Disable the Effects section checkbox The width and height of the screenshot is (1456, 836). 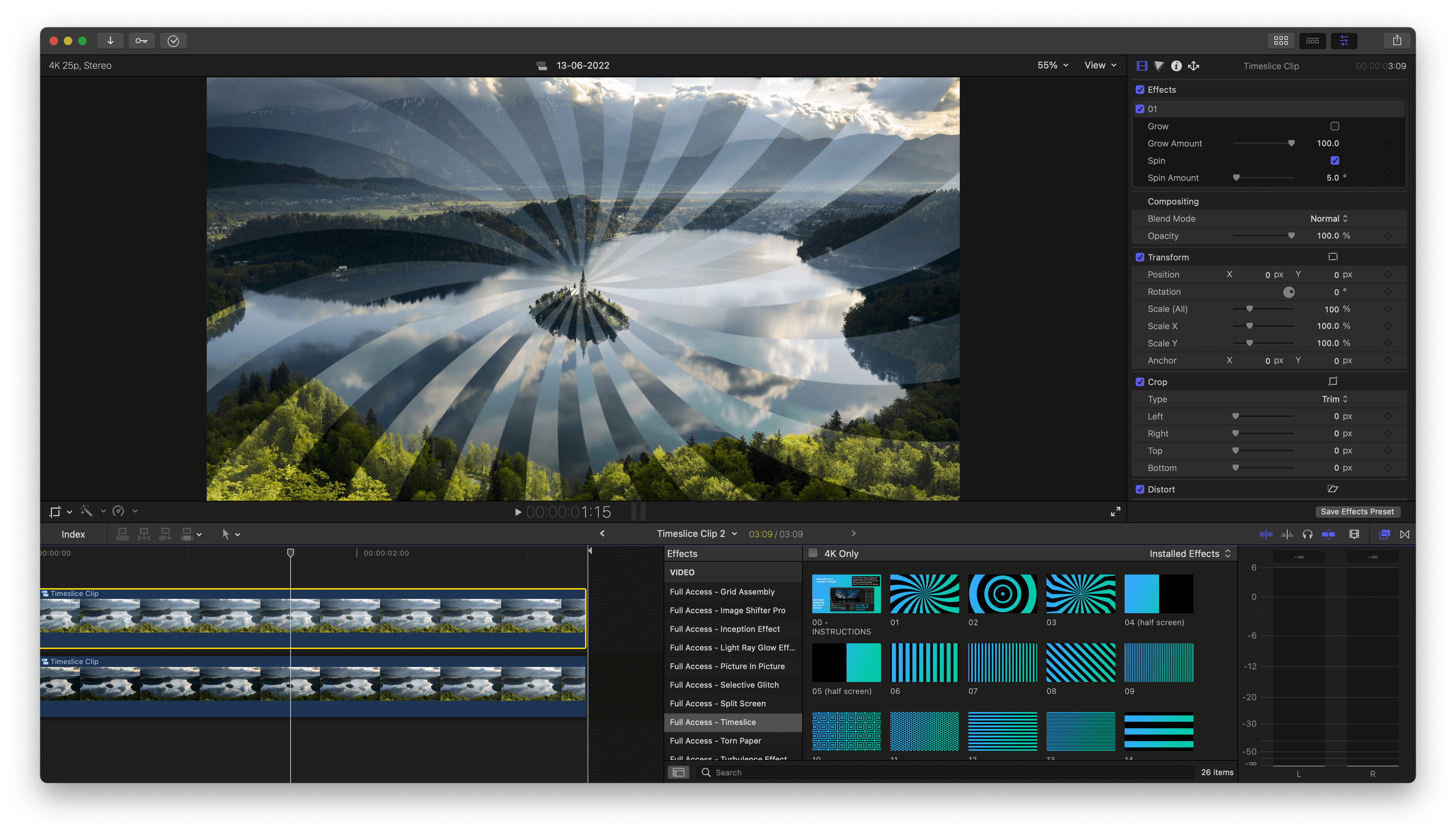point(1140,90)
